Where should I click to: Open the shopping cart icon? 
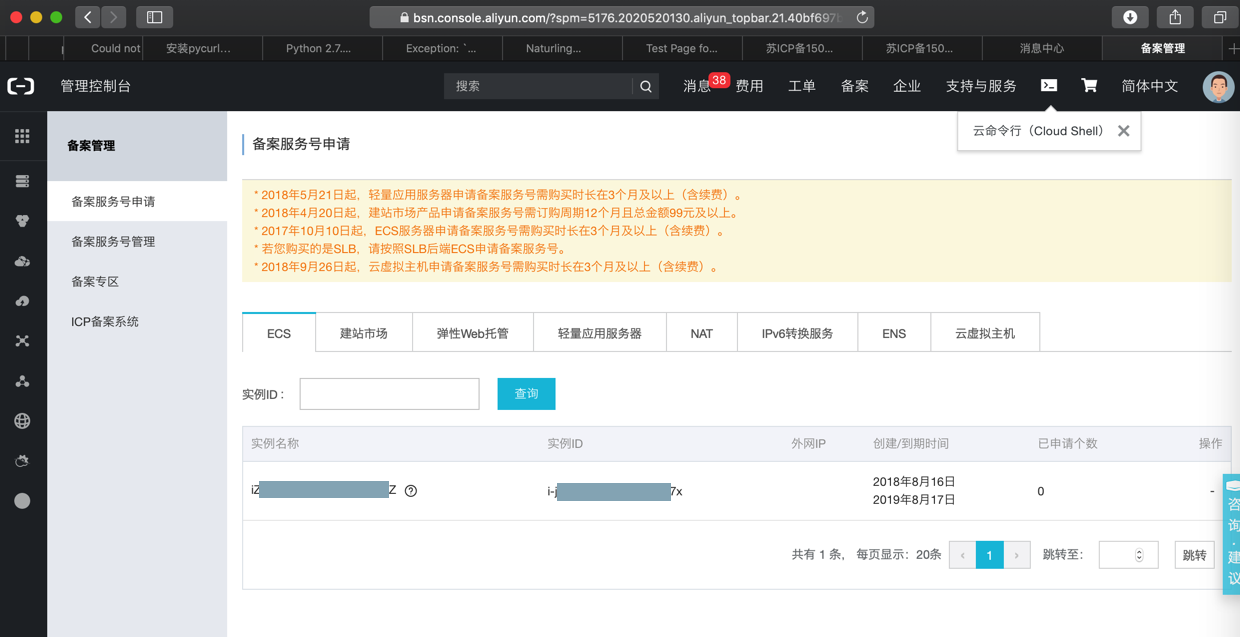pos(1089,86)
